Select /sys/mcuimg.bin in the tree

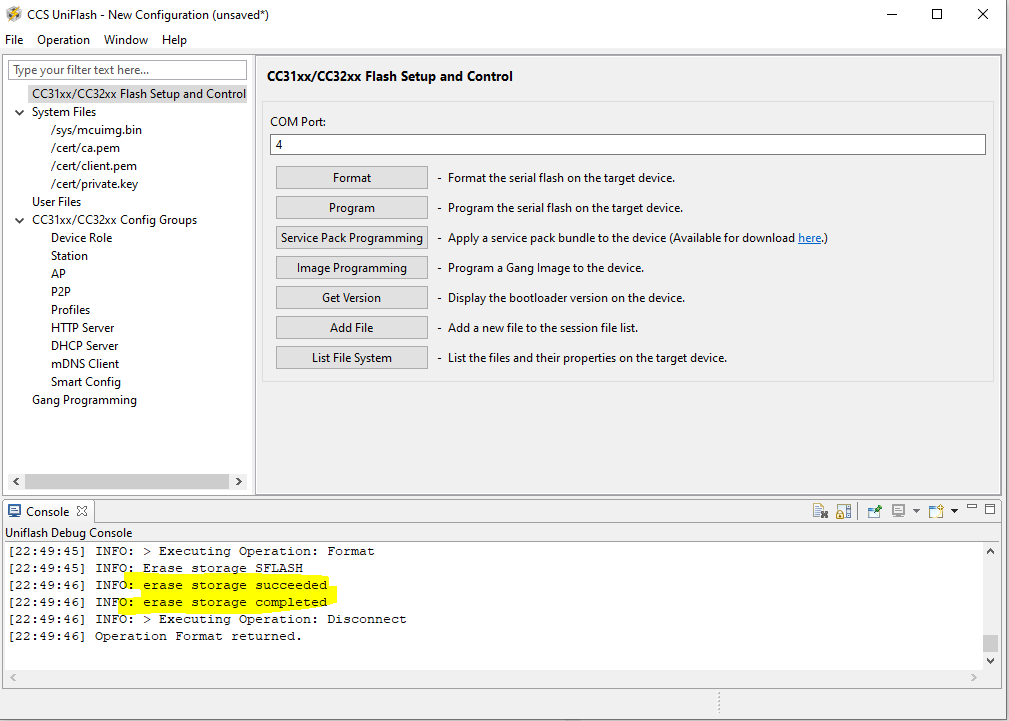pos(97,130)
